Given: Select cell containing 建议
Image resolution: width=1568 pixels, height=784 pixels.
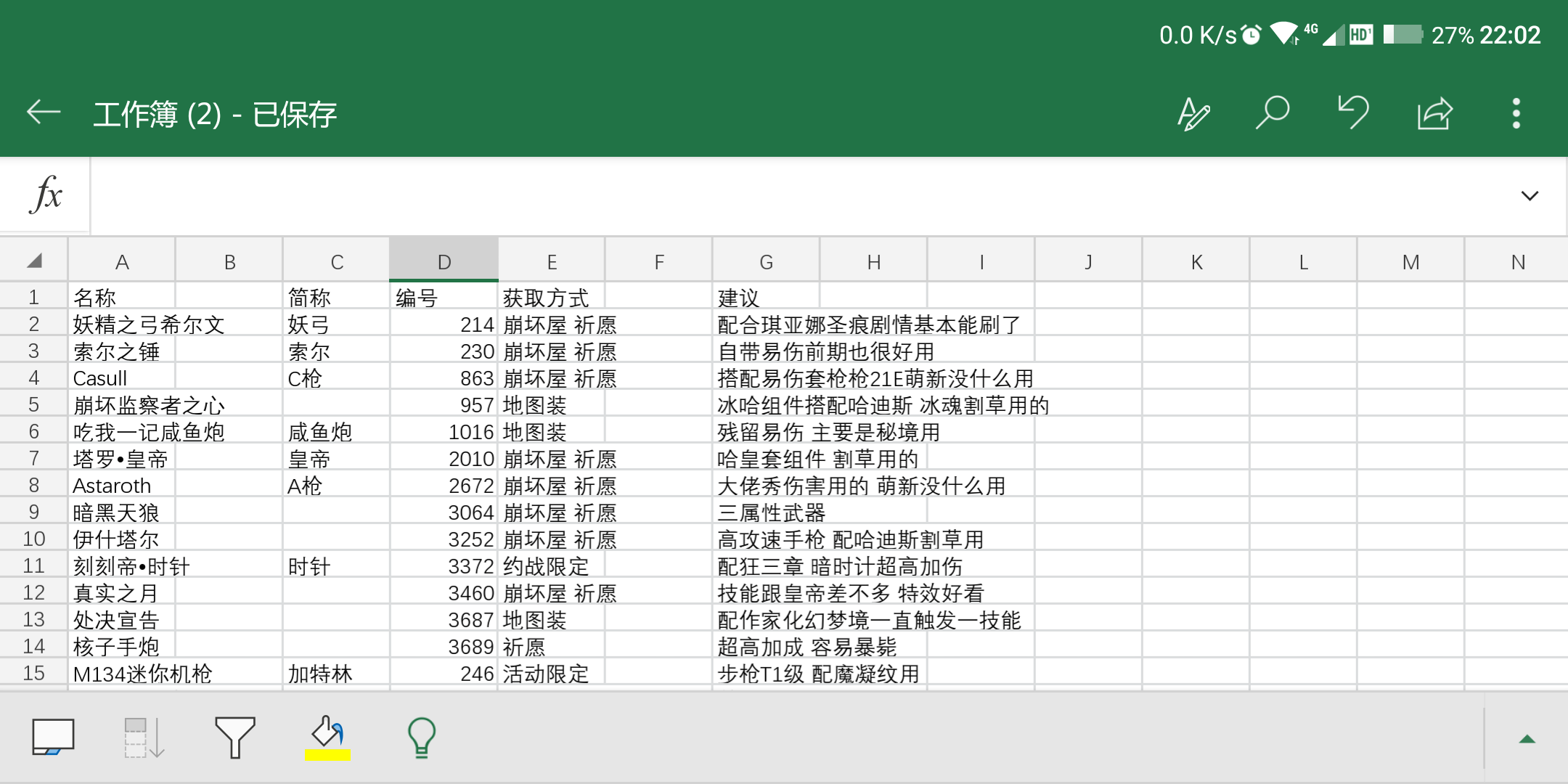Looking at the screenshot, I should pyautogui.click(x=767, y=297).
